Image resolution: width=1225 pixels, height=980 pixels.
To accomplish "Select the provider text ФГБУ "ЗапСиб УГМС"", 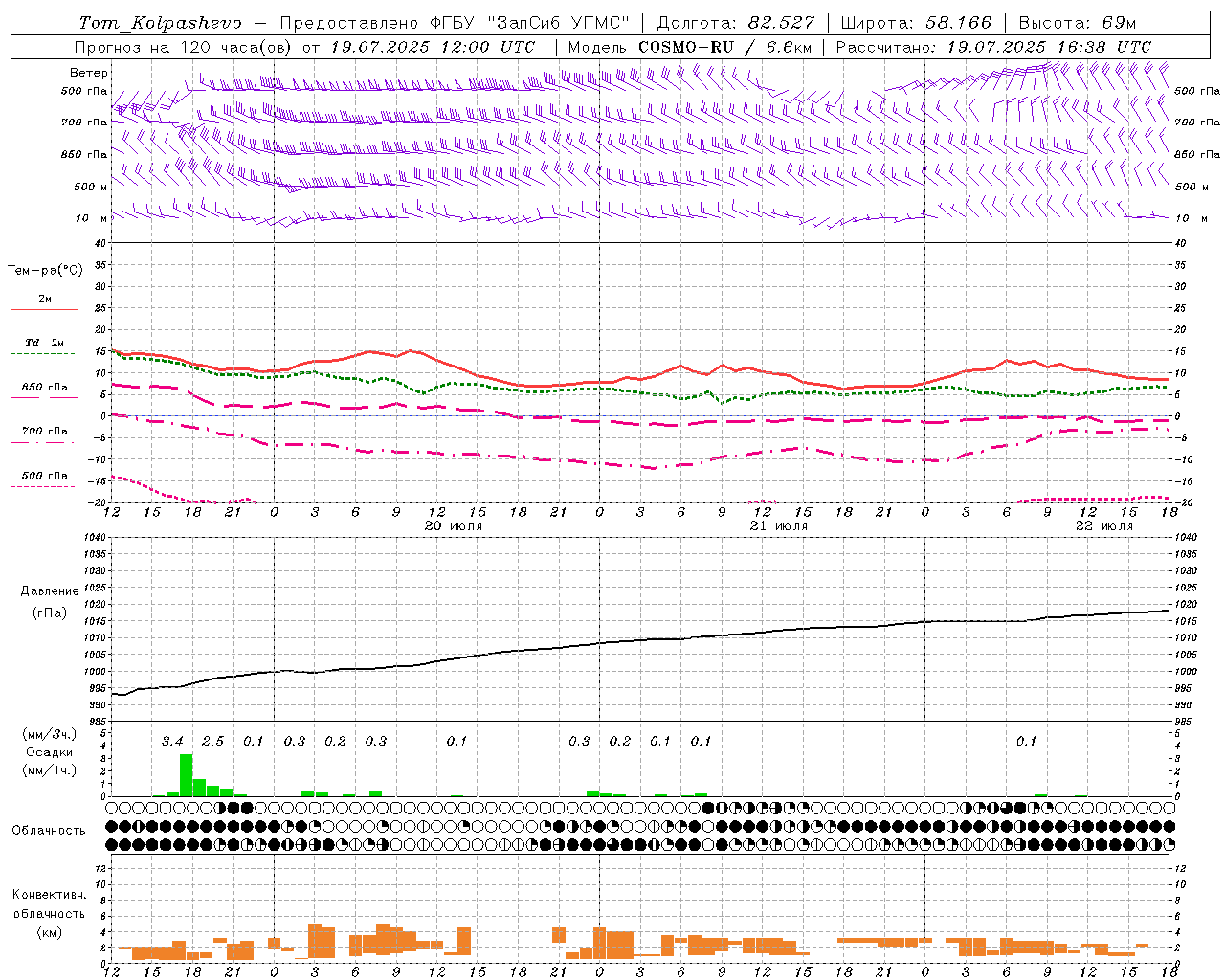I will [530, 22].
